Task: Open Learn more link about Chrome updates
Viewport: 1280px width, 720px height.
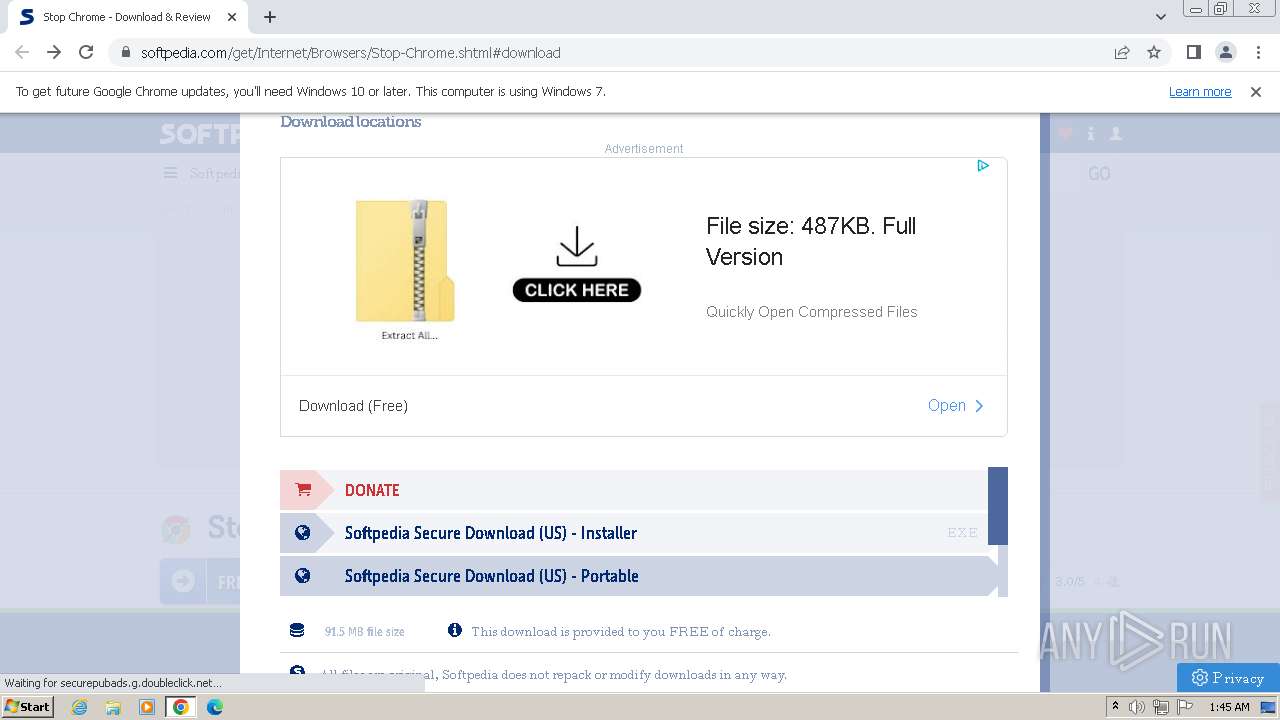Action: [x=1200, y=91]
